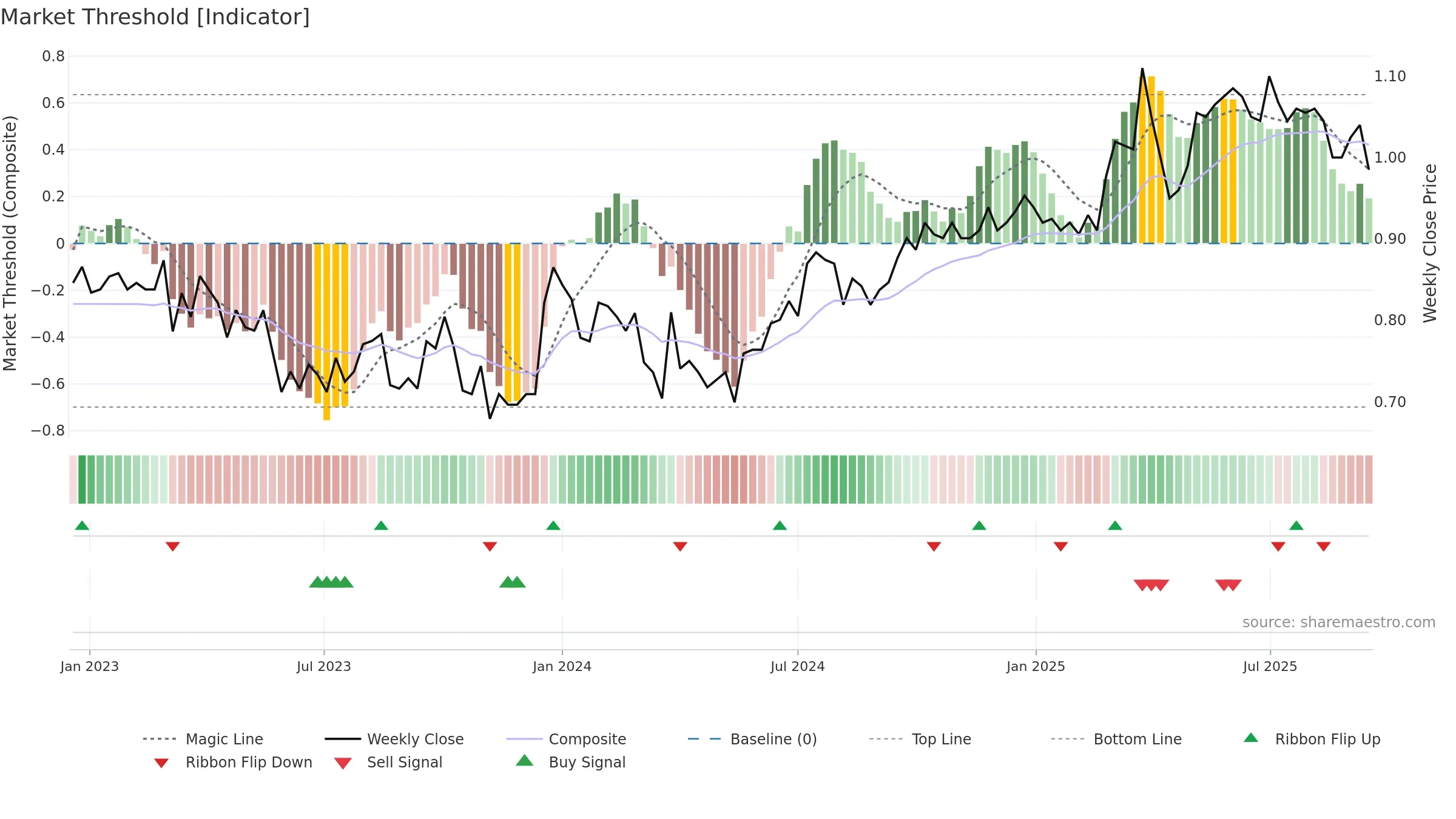This screenshot has height=819, width=1456.
Task: Toggle the Weekly Close legend entry
Action: tap(394, 739)
